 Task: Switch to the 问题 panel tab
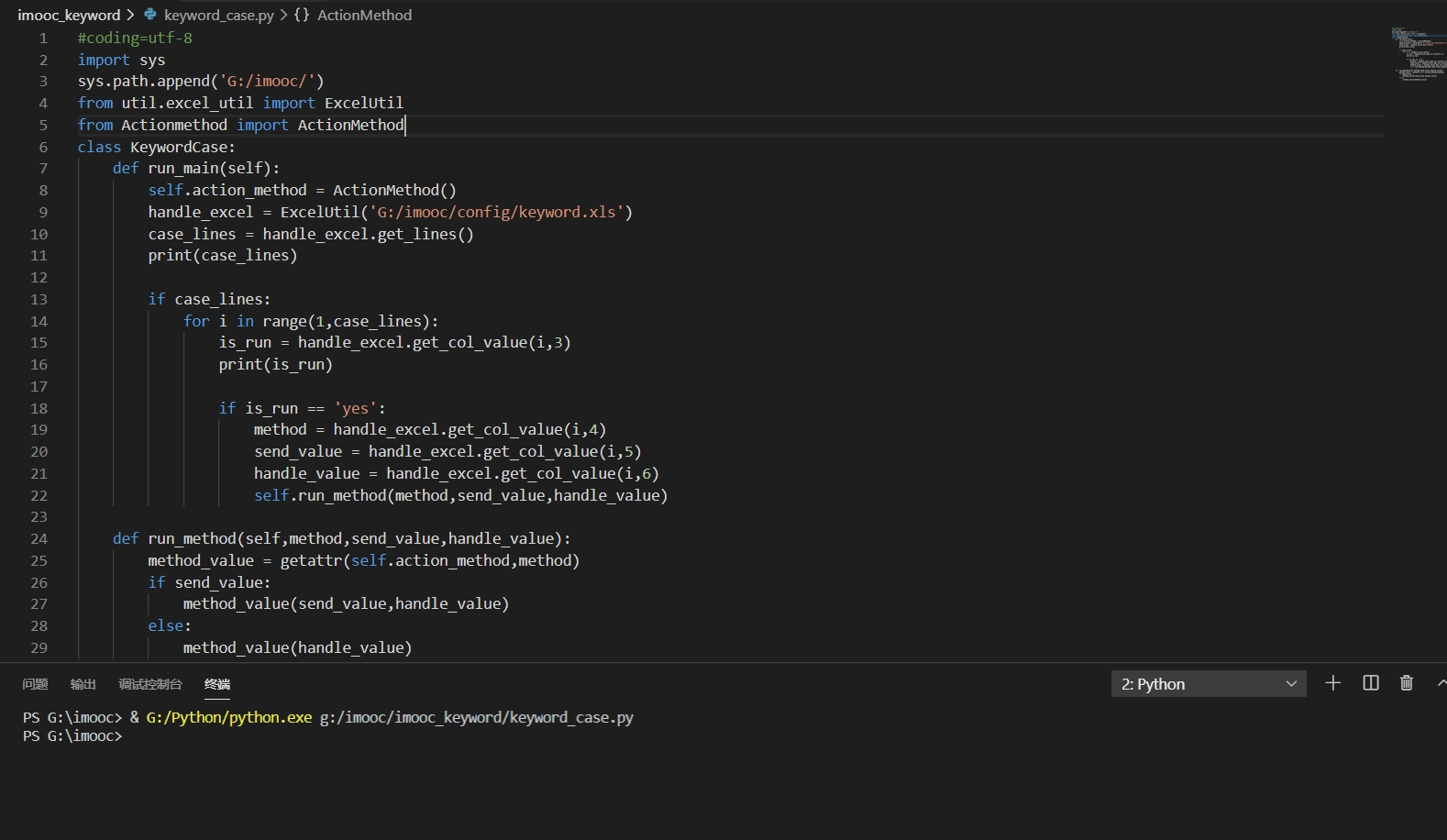[x=35, y=684]
